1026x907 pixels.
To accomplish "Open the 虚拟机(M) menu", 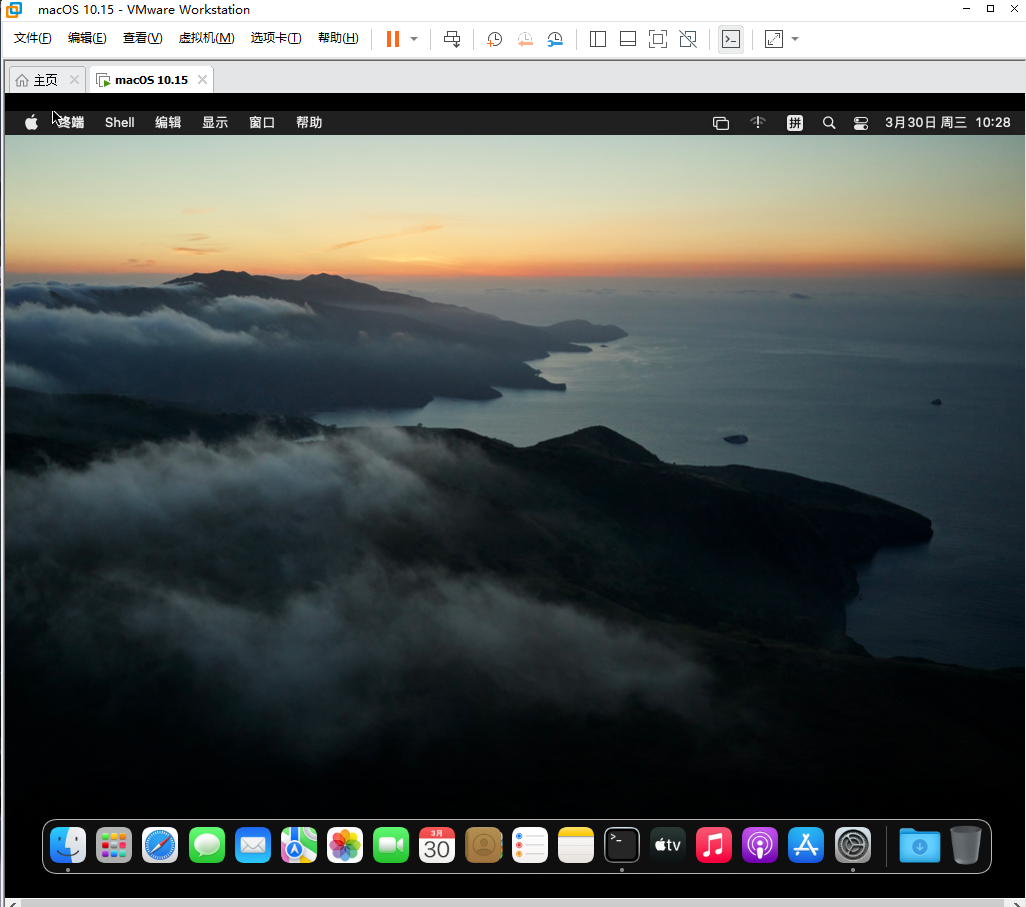I will 206,38.
